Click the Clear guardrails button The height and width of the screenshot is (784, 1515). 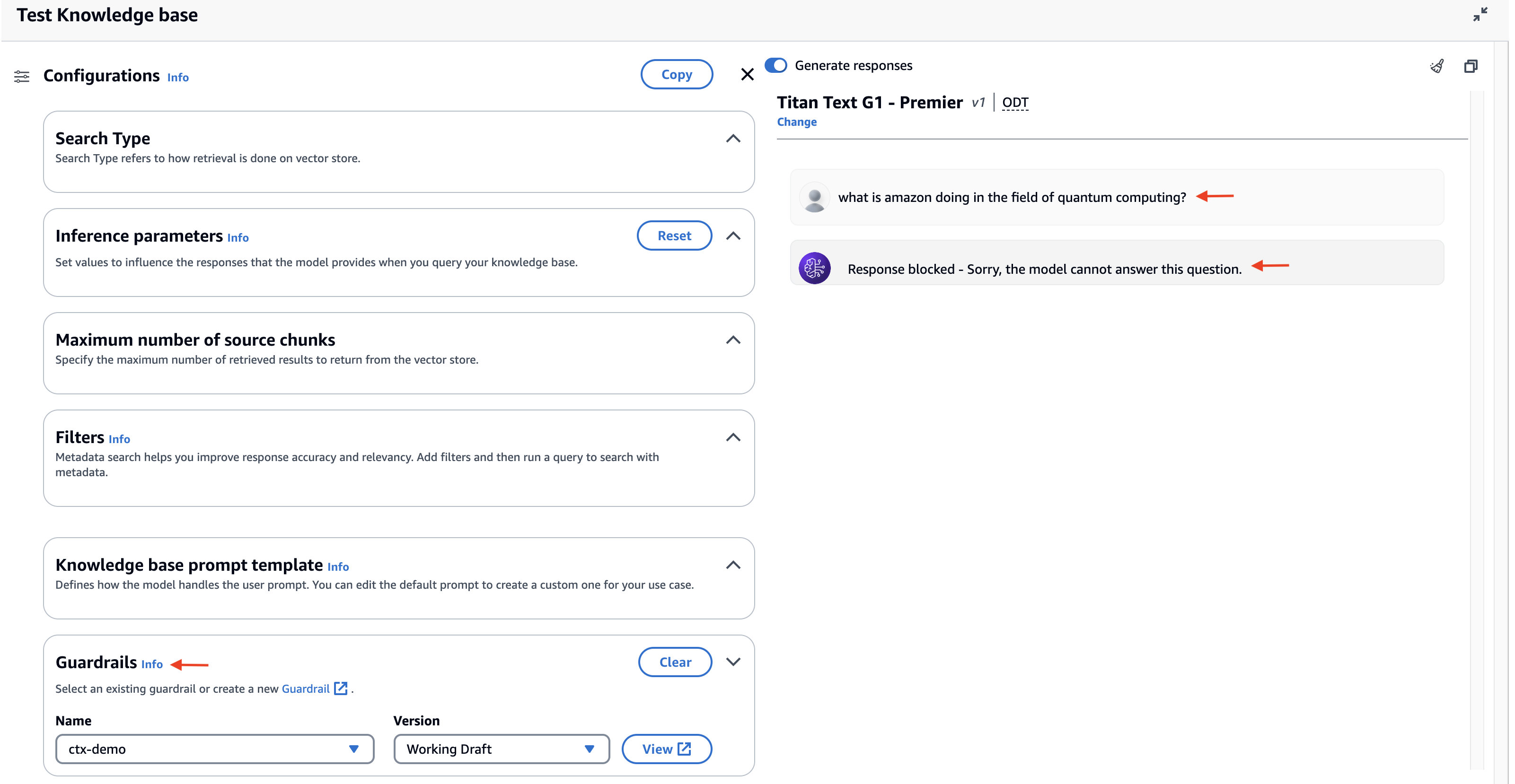point(675,662)
